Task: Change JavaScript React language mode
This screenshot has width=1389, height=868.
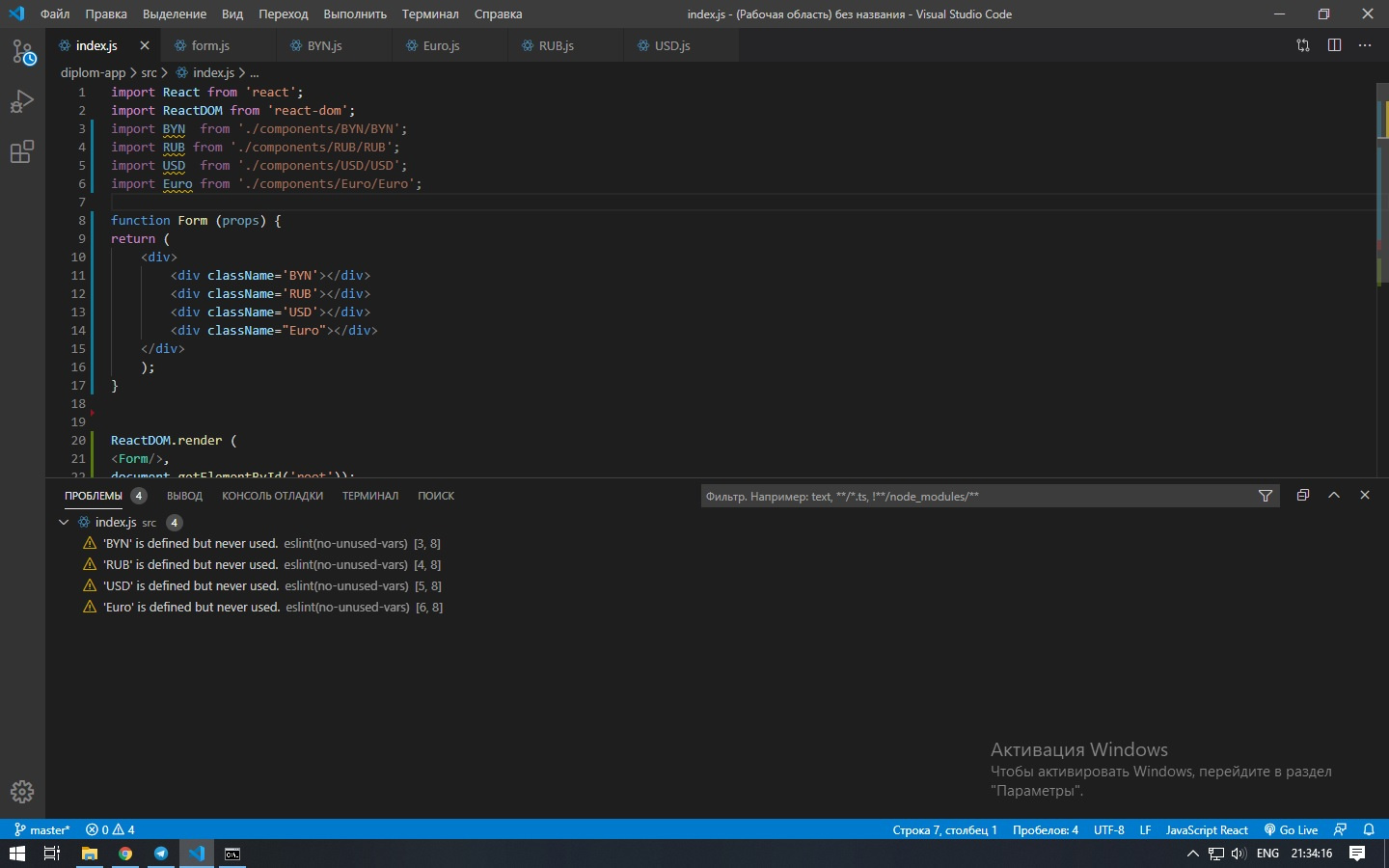Action: tap(1207, 829)
